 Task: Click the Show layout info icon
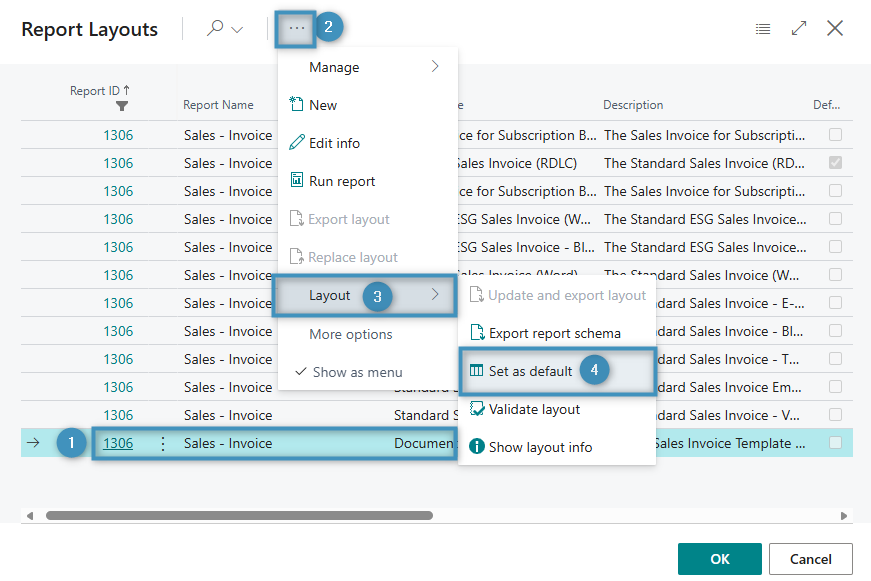pos(477,447)
